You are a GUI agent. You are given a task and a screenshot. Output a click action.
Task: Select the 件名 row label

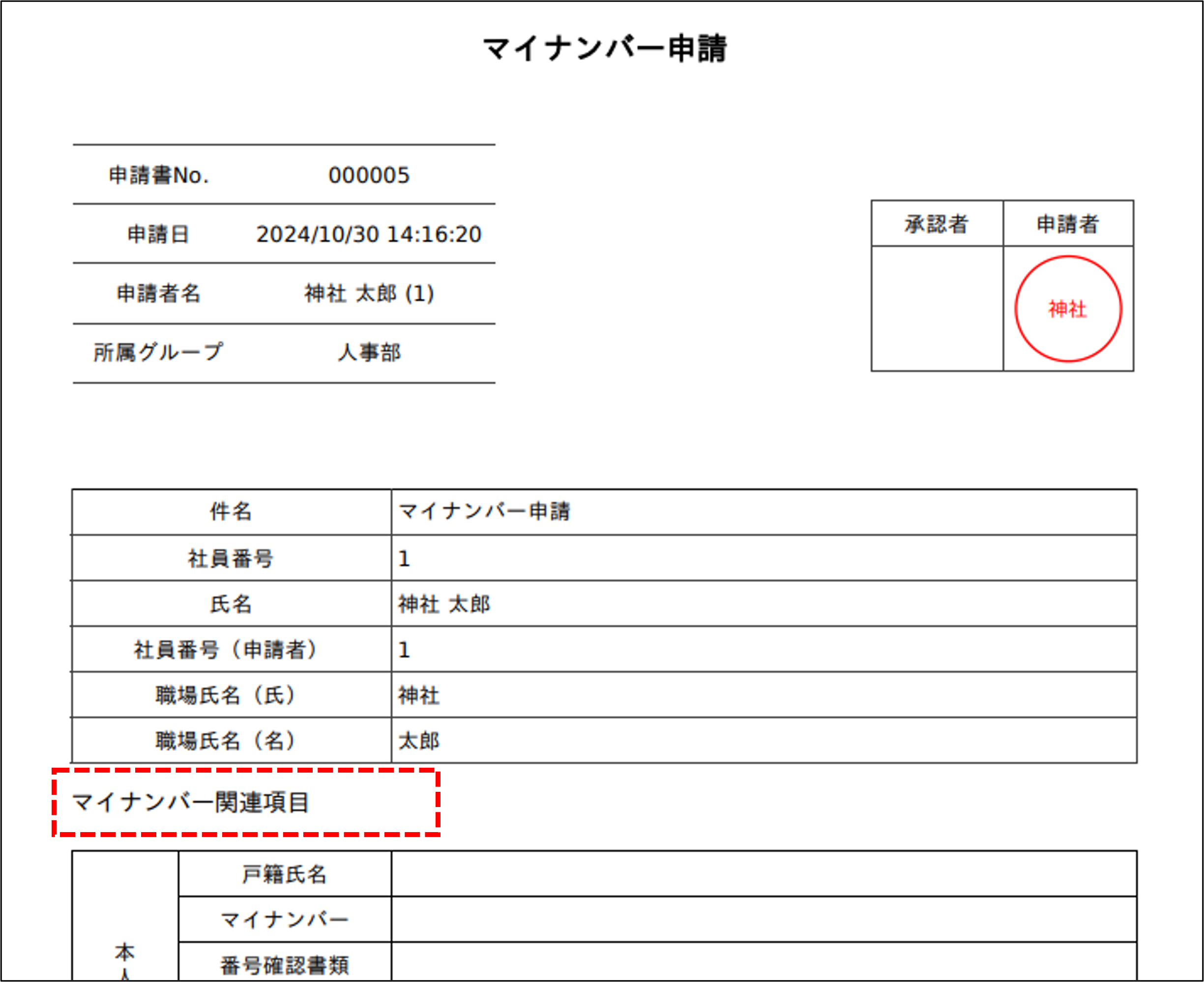pyautogui.click(x=231, y=511)
